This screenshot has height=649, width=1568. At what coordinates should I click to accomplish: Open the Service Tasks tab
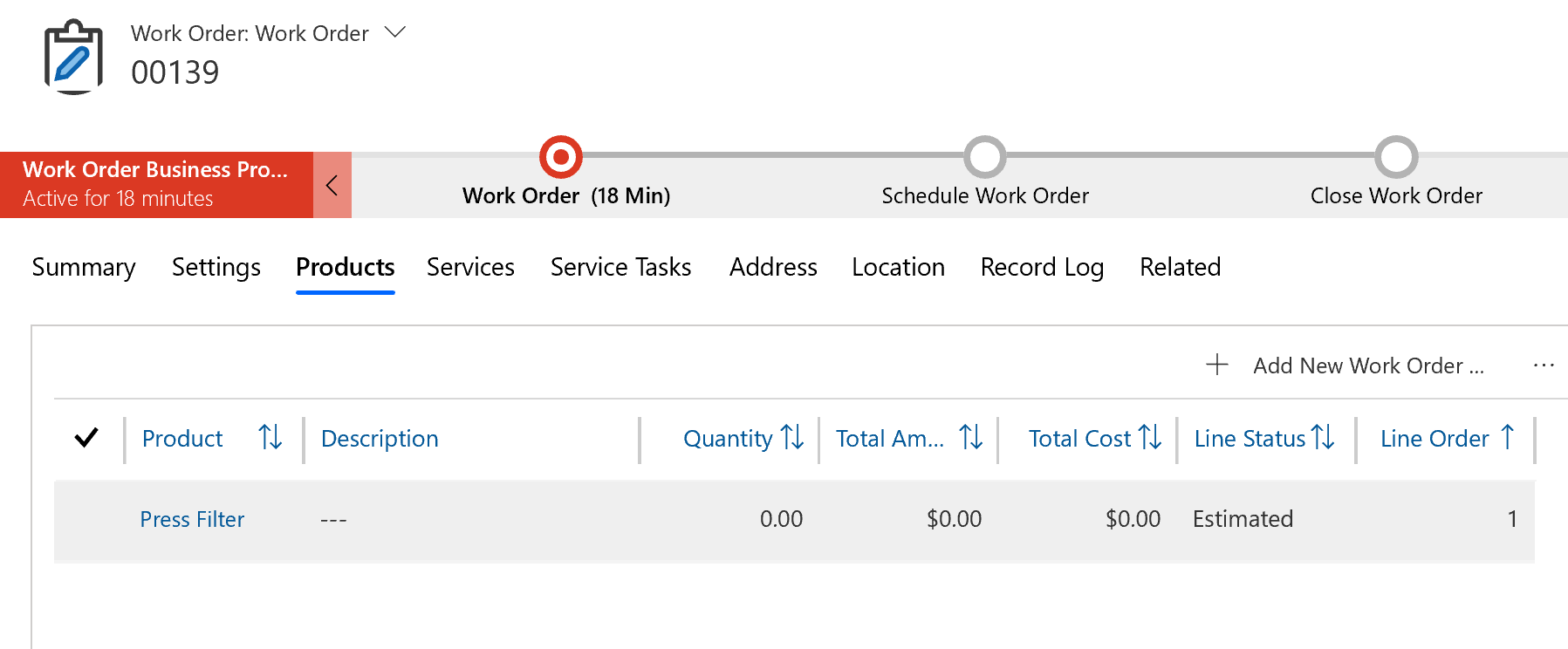pyautogui.click(x=620, y=268)
